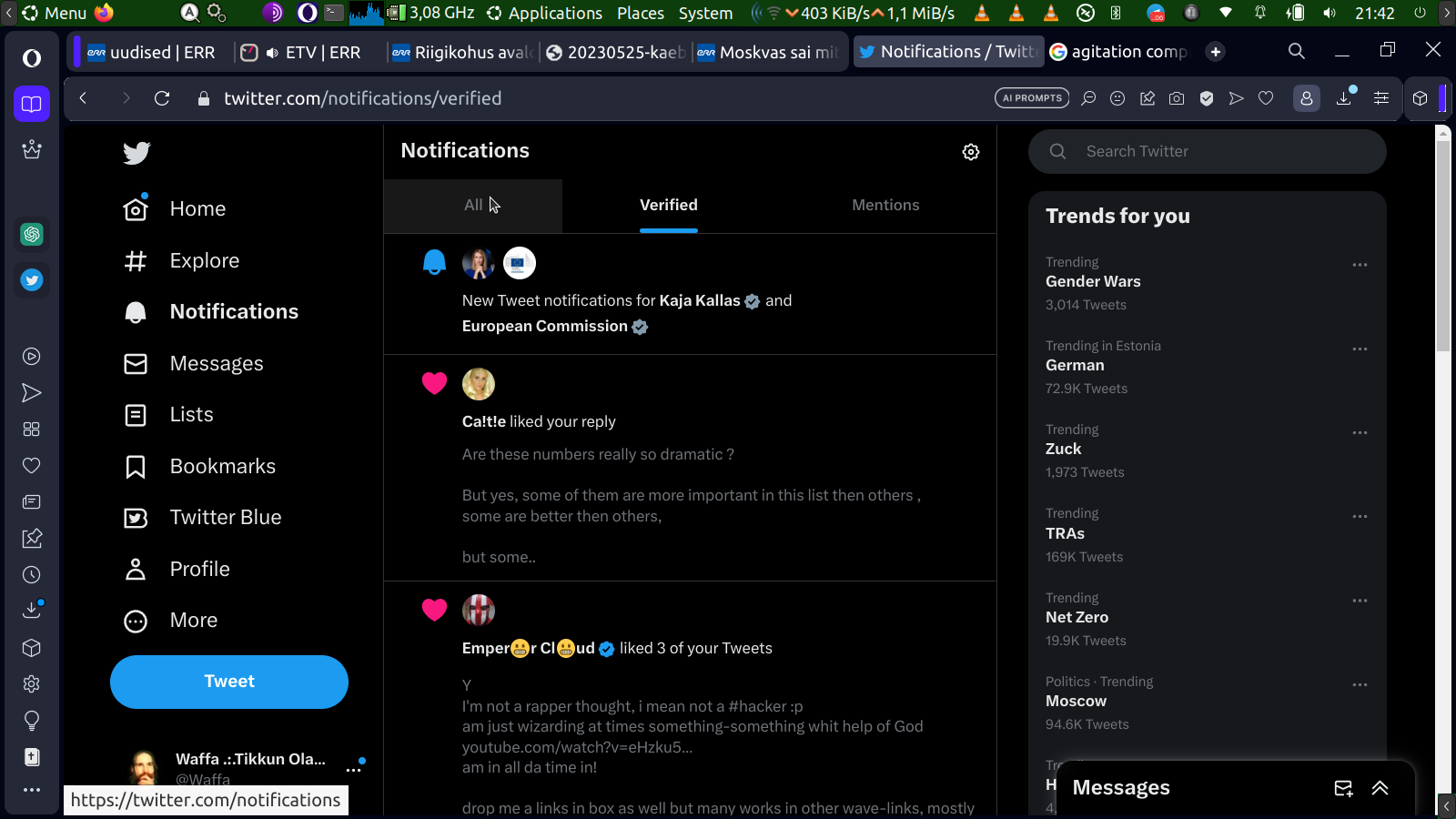Open My Flow in Opera sidebar

(32, 393)
